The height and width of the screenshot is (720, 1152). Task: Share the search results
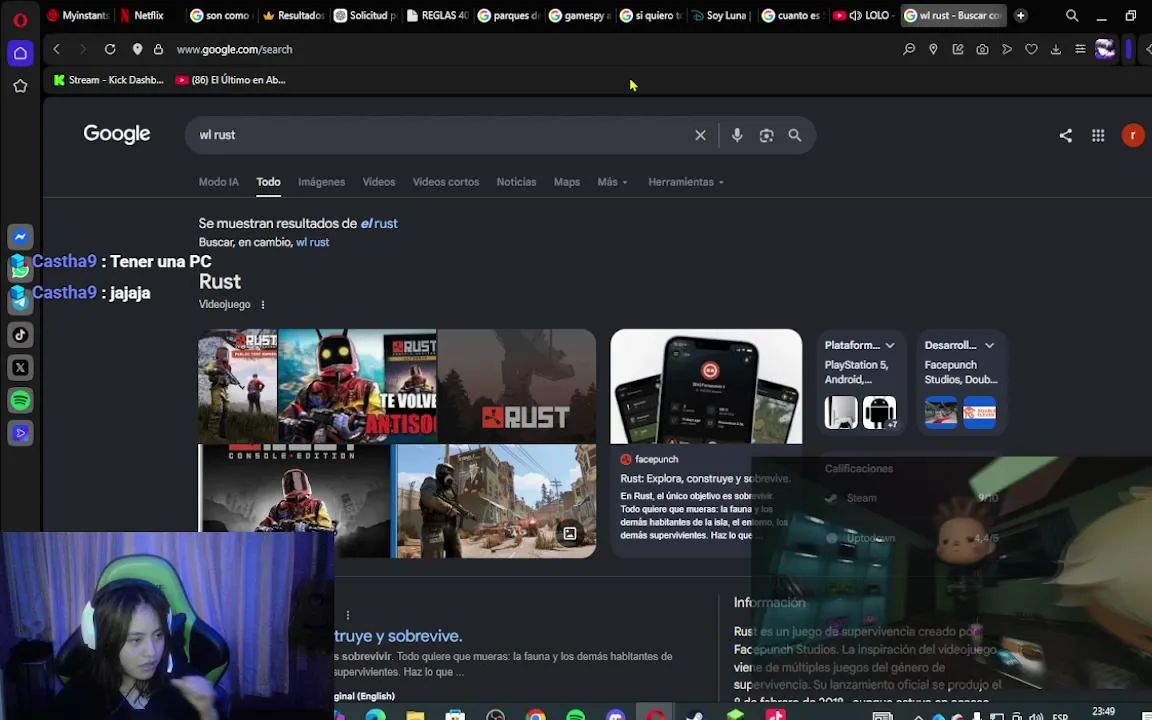(x=1065, y=135)
